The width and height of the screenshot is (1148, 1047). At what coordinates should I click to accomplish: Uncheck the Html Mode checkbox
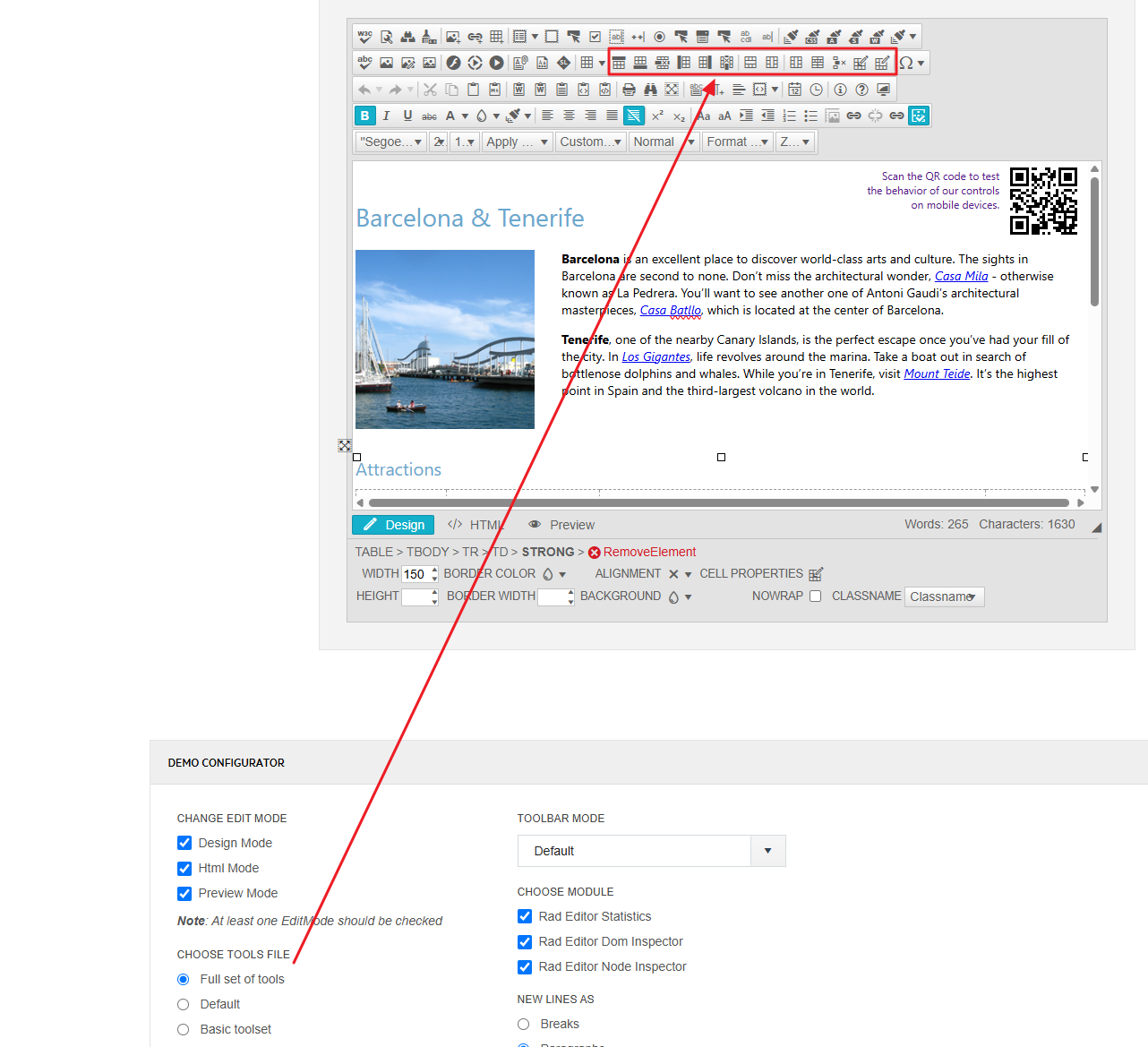184,868
